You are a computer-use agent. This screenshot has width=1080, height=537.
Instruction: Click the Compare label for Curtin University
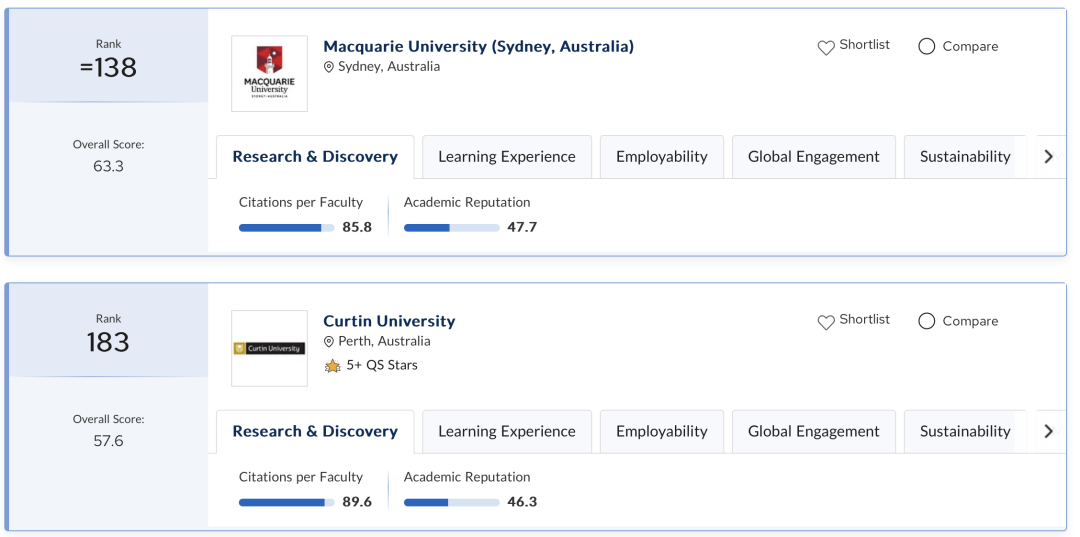[x=970, y=321]
